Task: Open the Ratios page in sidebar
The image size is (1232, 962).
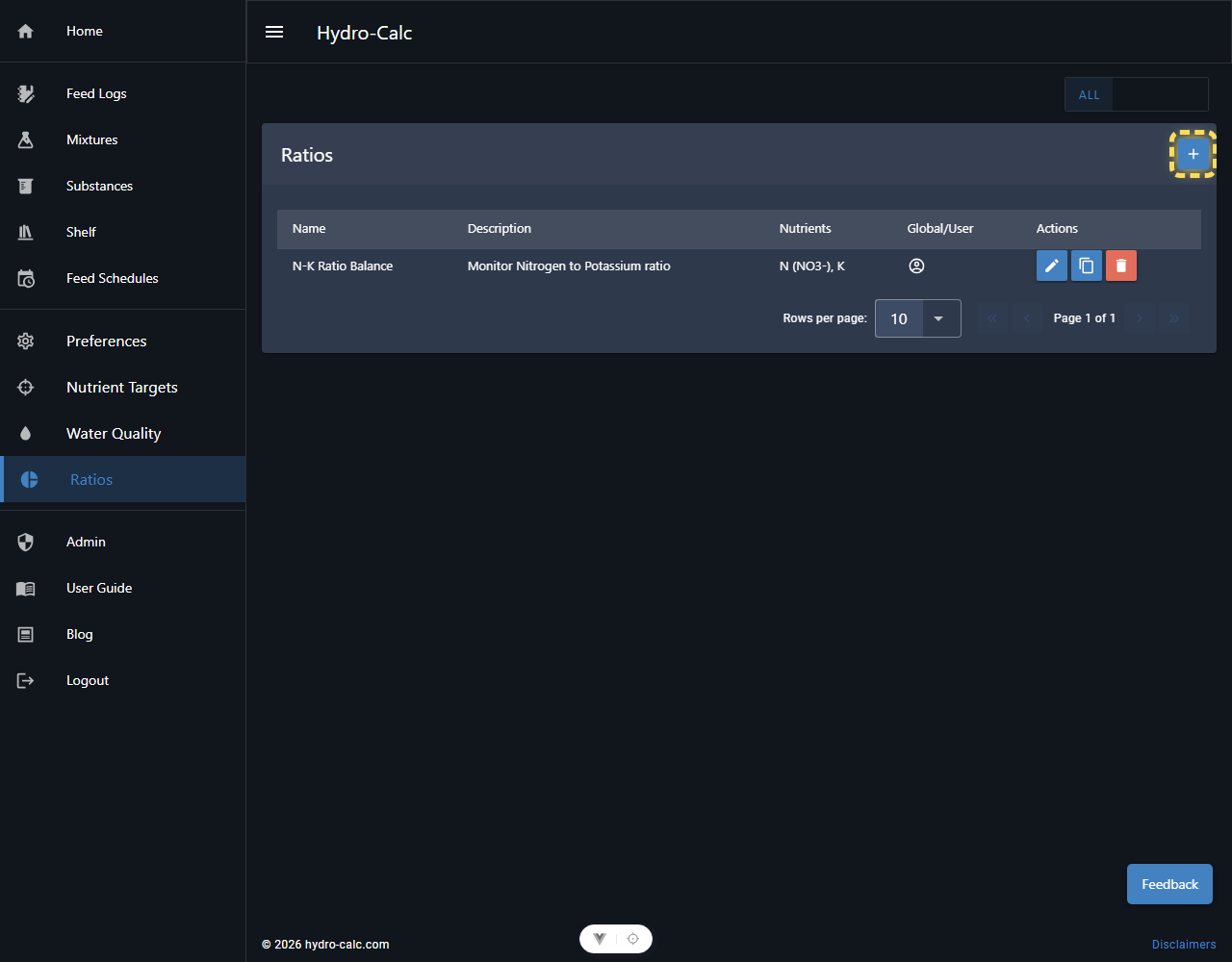Action: click(x=123, y=479)
